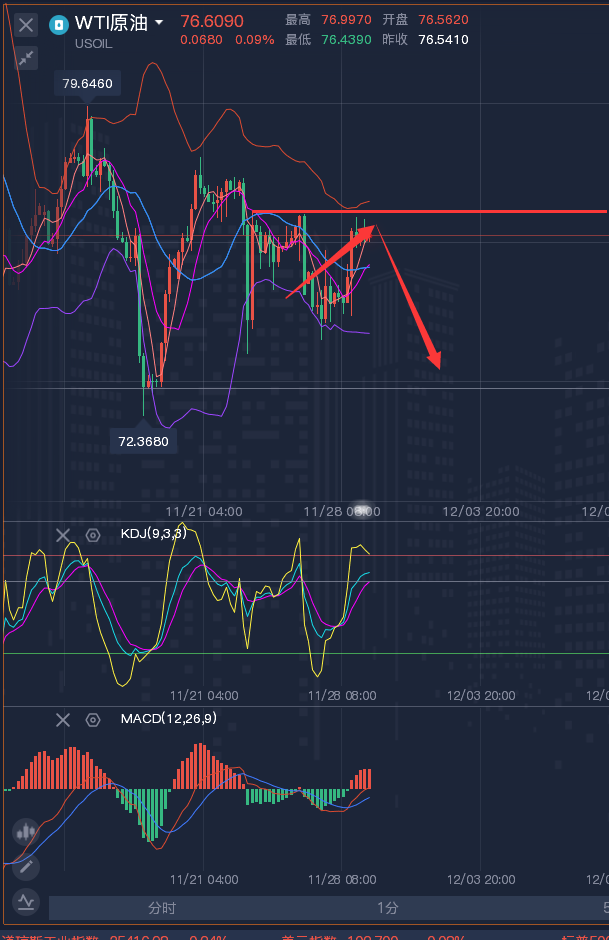Switch to the 1分 timeframe tab
The width and height of the screenshot is (609, 940).
(388, 908)
